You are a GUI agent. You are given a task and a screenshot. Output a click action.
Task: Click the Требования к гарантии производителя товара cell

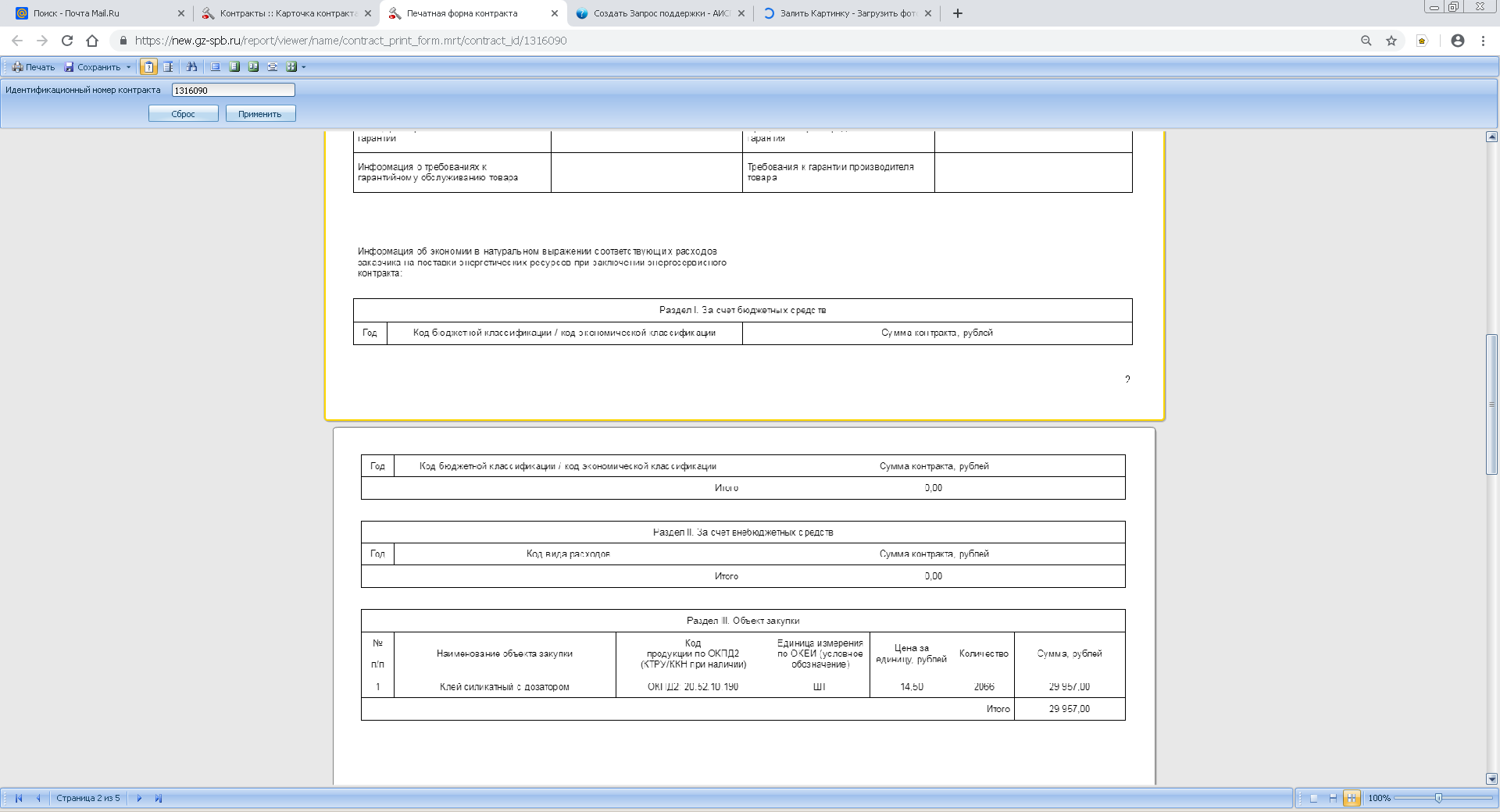point(838,172)
